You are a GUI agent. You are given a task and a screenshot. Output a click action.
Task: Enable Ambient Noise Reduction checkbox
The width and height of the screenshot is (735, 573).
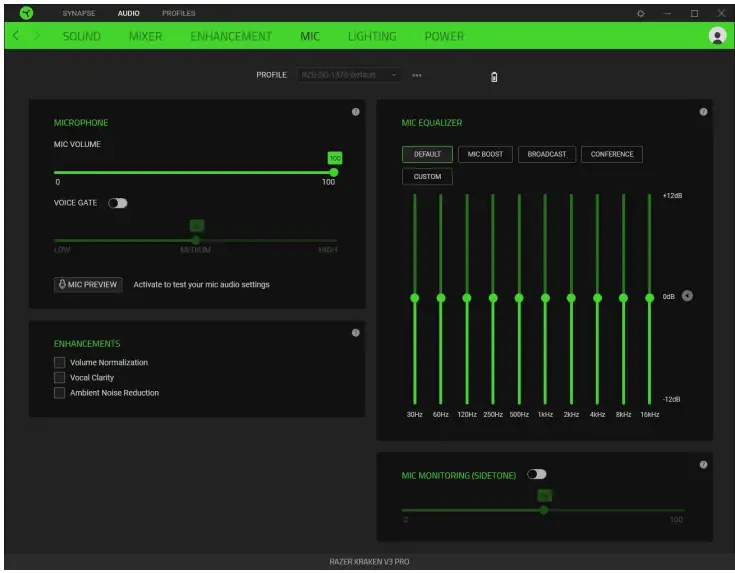[60, 393]
